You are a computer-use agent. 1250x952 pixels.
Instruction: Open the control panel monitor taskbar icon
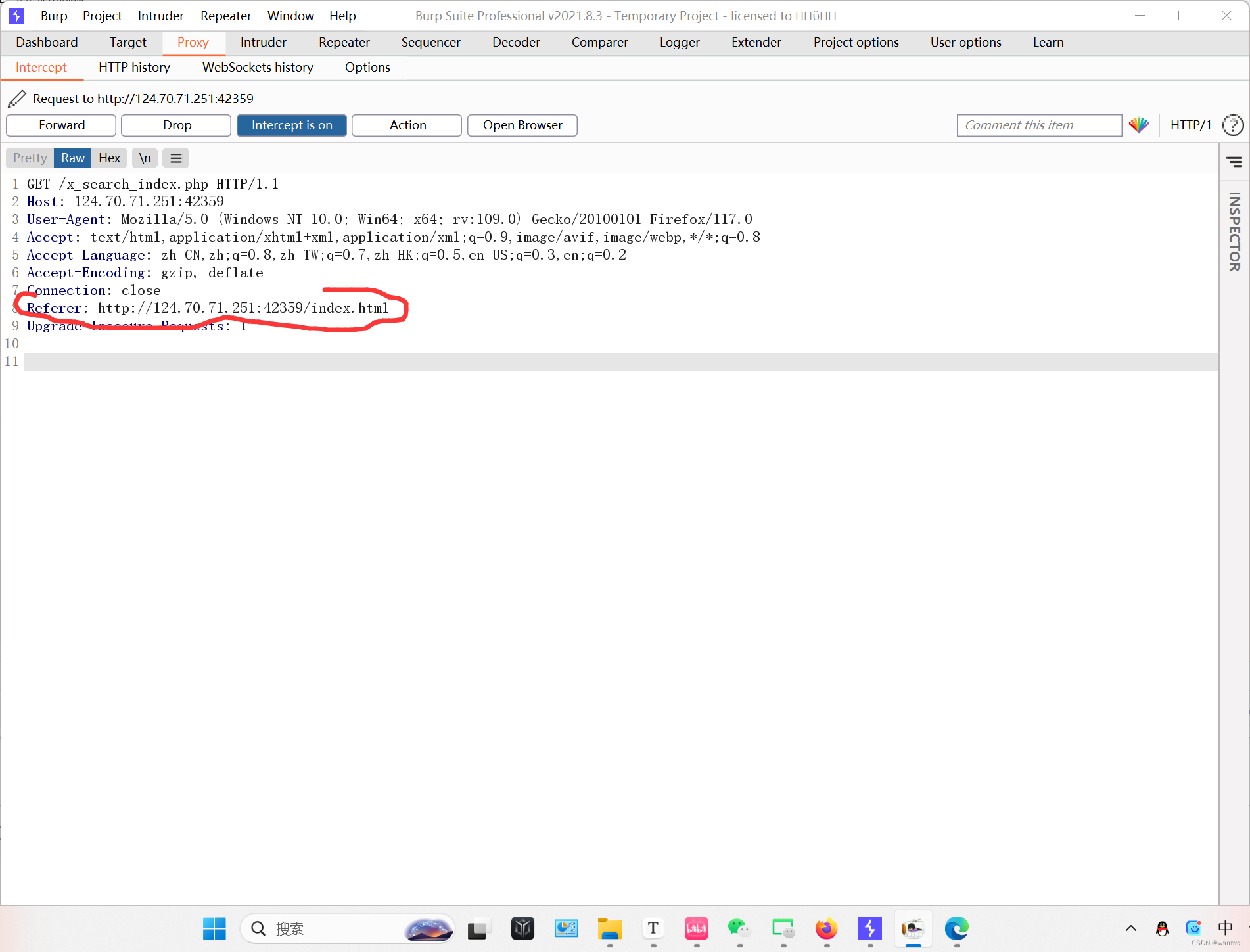coord(566,928)
